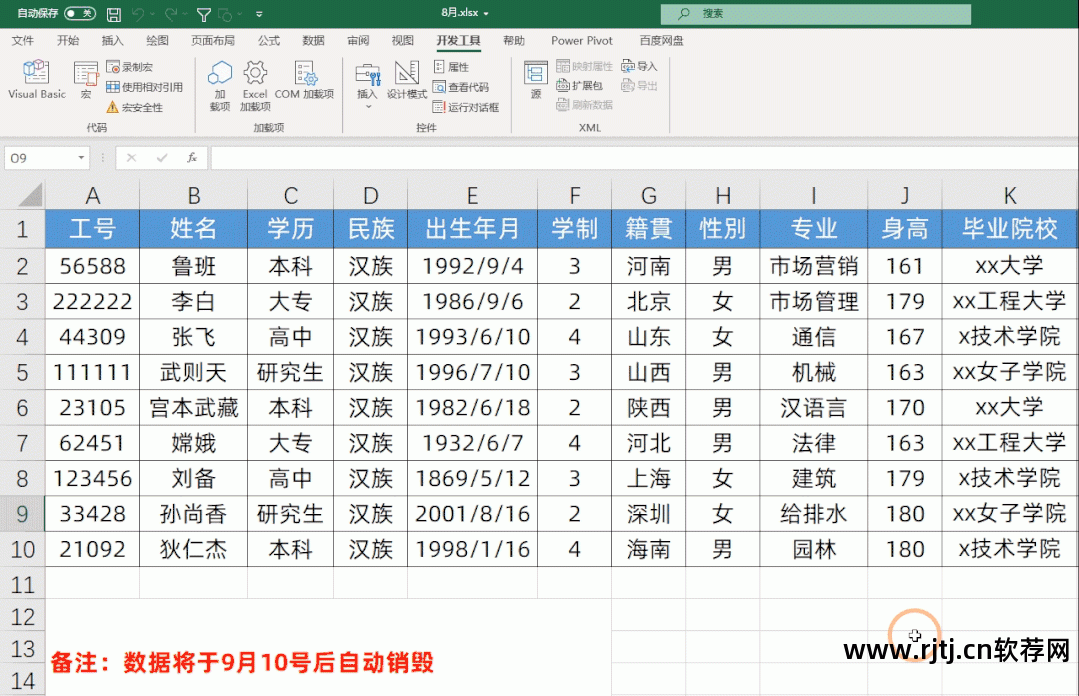
Task: Click the Save icon in Quick Access Toolbar
Action: click(x=113, y=13)
